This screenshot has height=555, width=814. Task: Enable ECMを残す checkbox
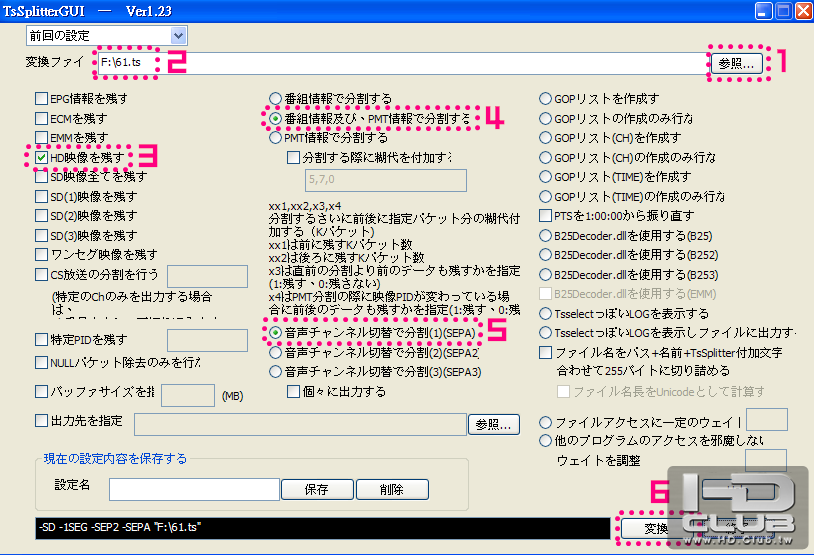42,118
